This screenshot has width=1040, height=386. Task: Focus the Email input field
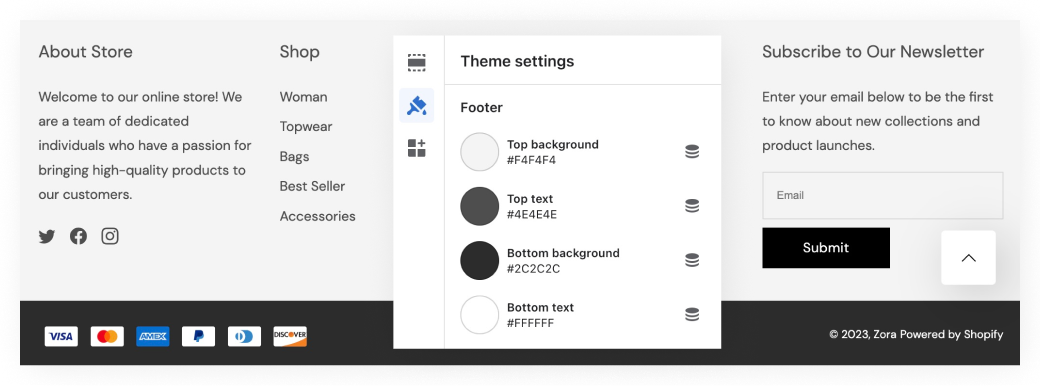[883, 196]
